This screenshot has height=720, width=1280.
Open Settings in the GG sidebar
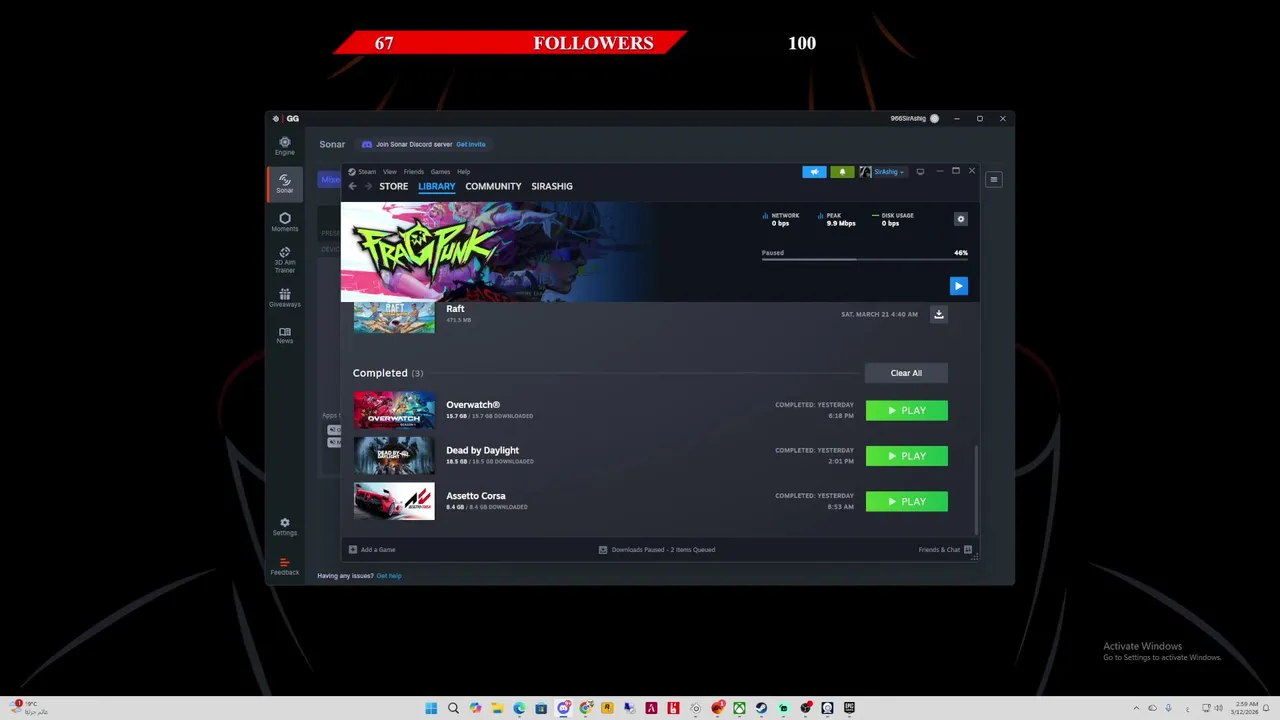pos(285,527)
